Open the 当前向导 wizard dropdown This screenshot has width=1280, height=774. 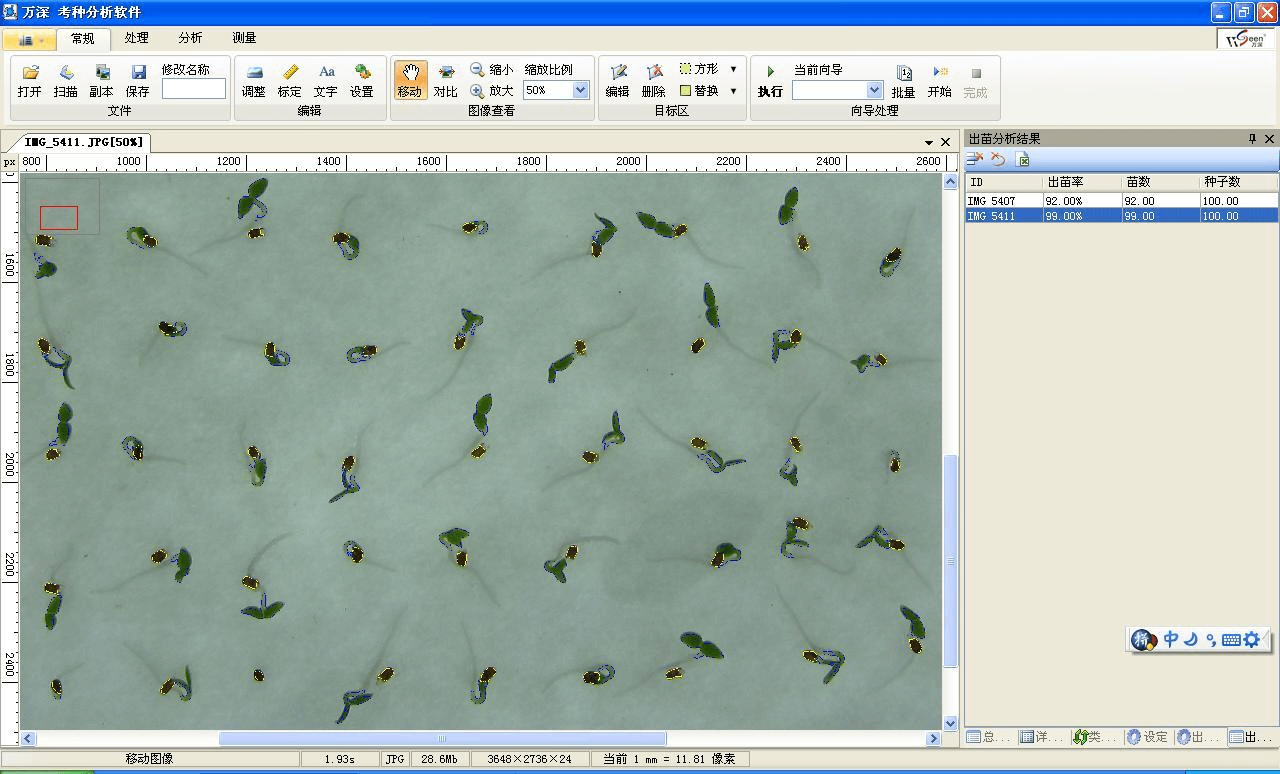pyautogui.click(x=874, y=90)
